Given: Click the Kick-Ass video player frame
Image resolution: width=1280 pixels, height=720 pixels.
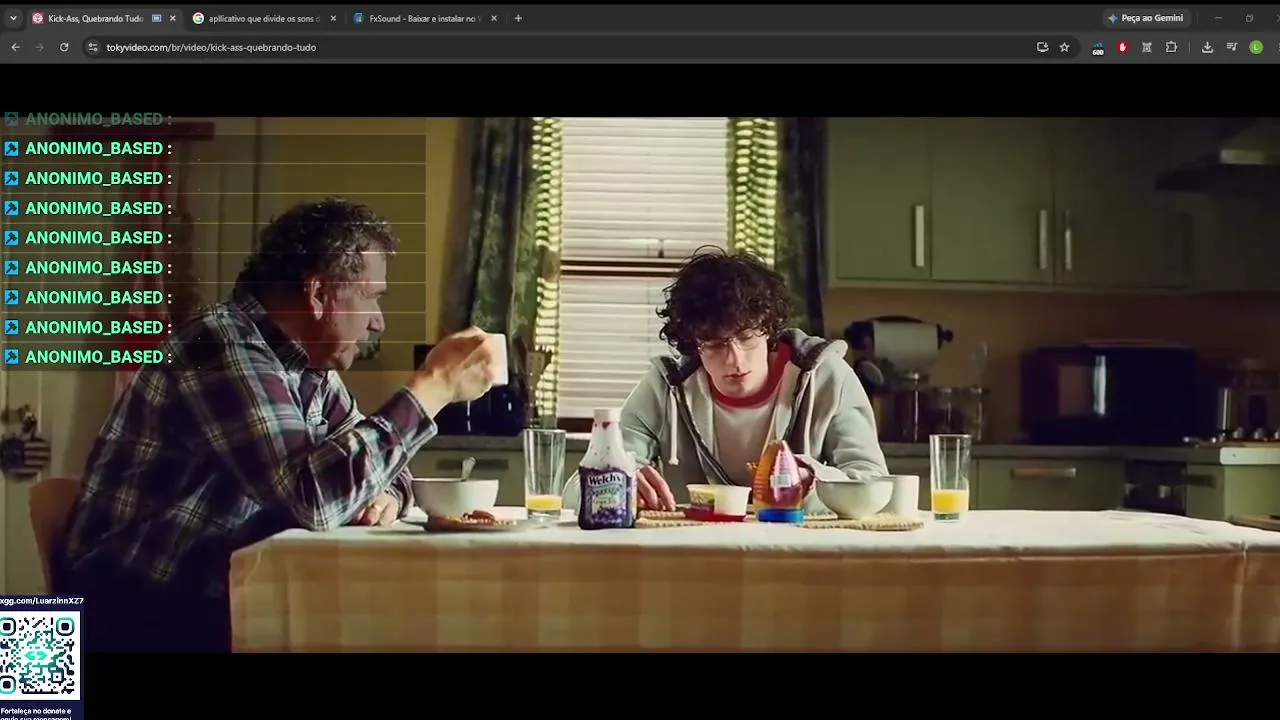Looking at the screenshot, I should pyautogui.click(x=640, y=385).
